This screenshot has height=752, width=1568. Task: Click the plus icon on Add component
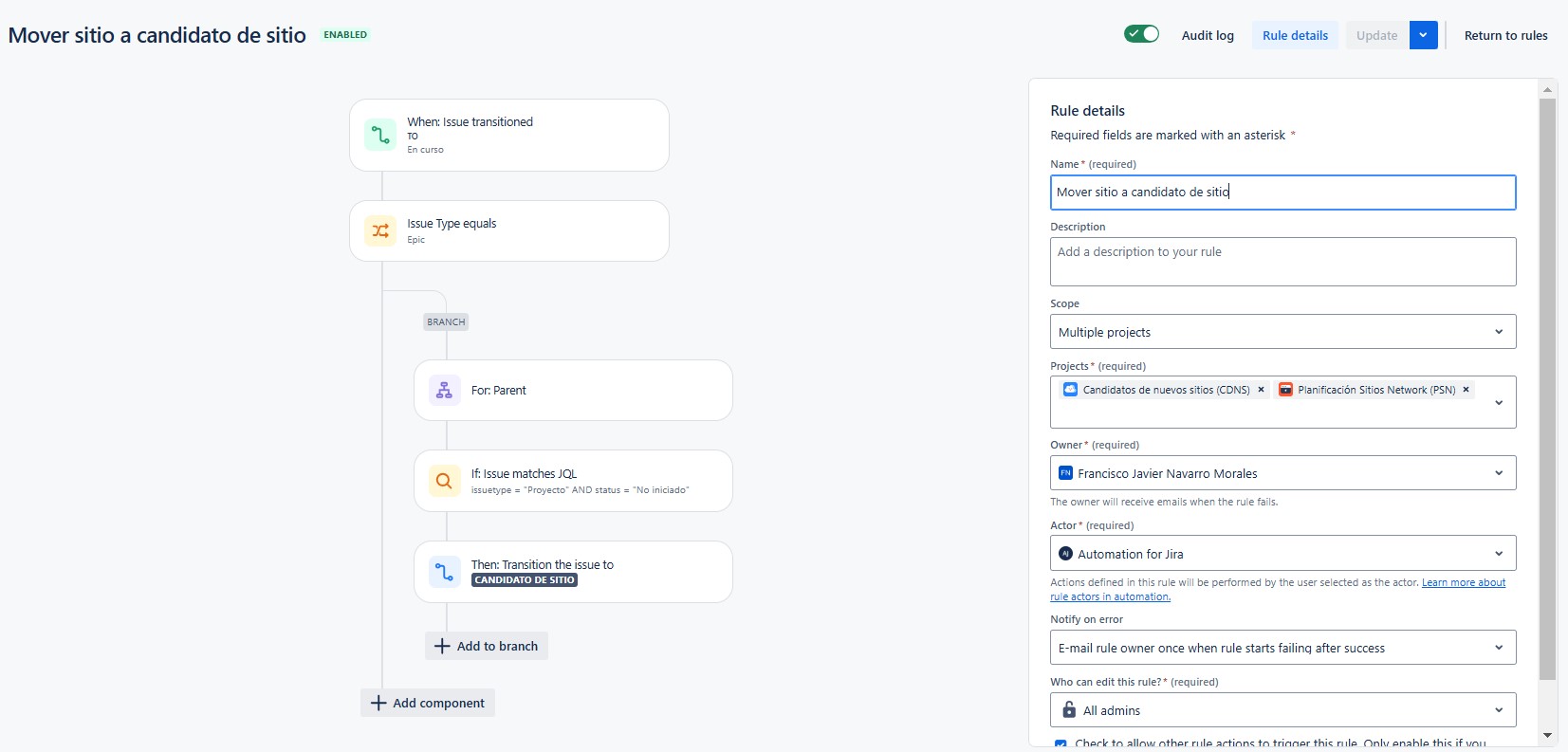(378, 703)
